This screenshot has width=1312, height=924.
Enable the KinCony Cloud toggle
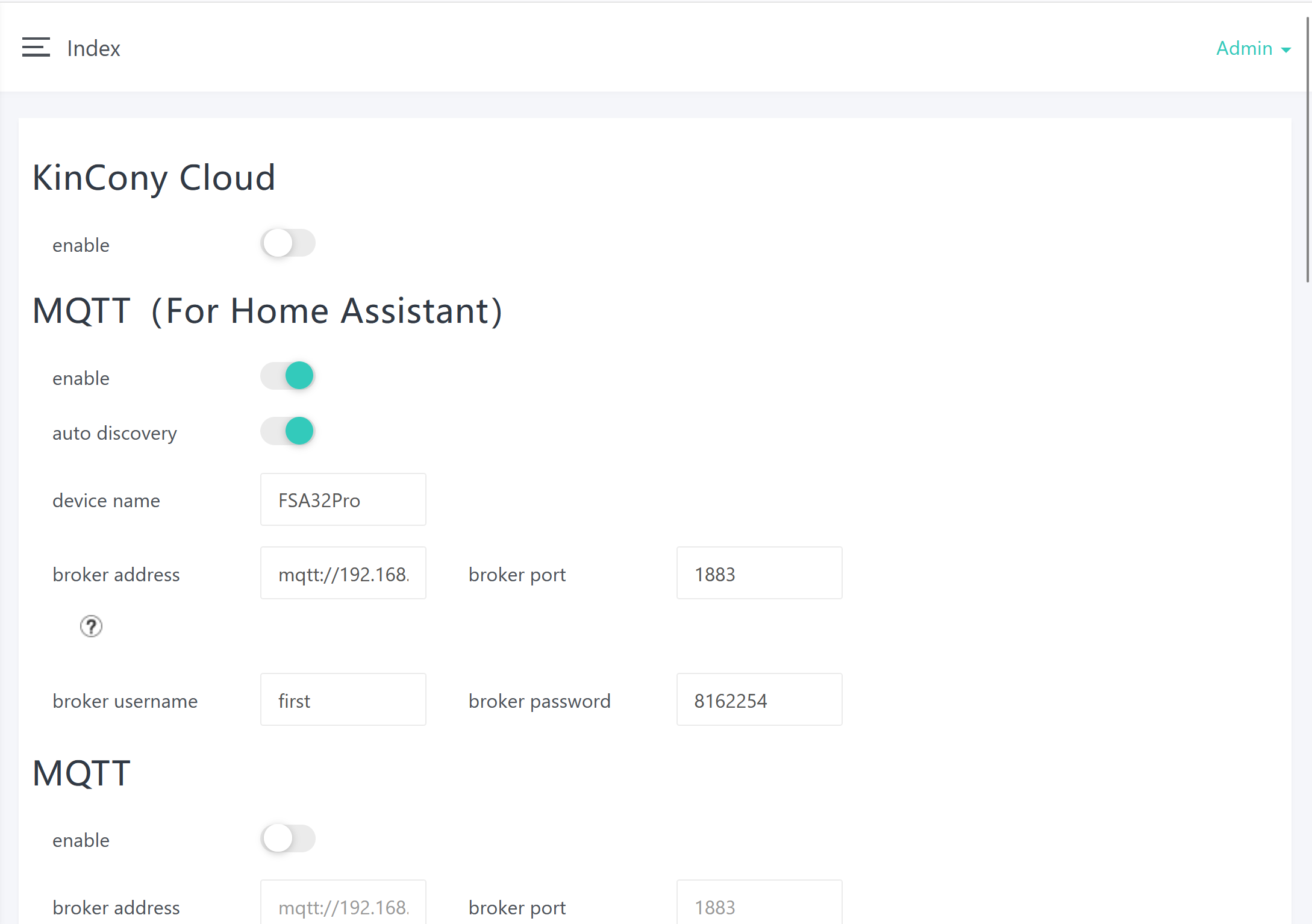[288, 243]
